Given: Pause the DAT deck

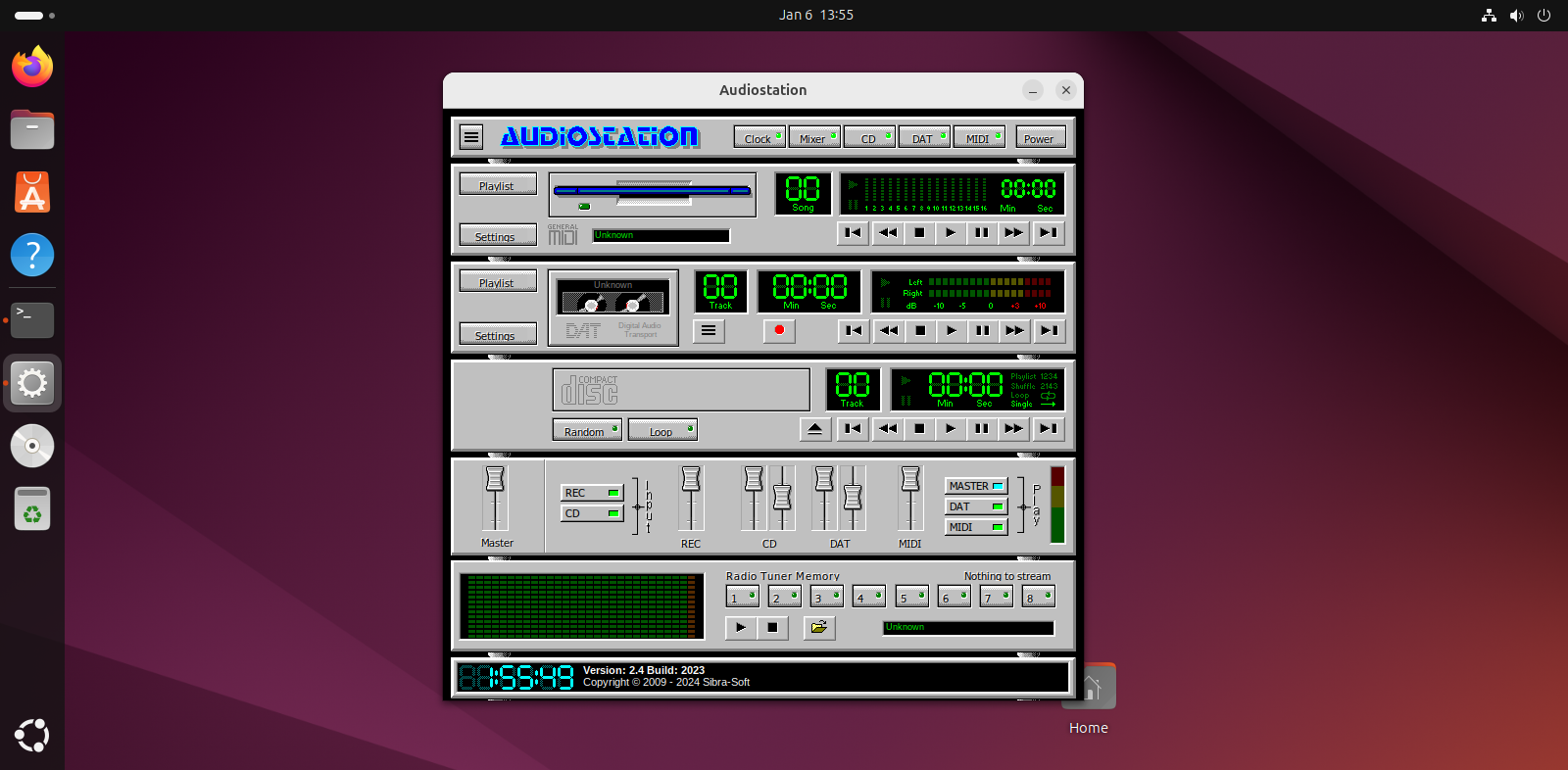Looking at the screenshot, I should (983, 331).
